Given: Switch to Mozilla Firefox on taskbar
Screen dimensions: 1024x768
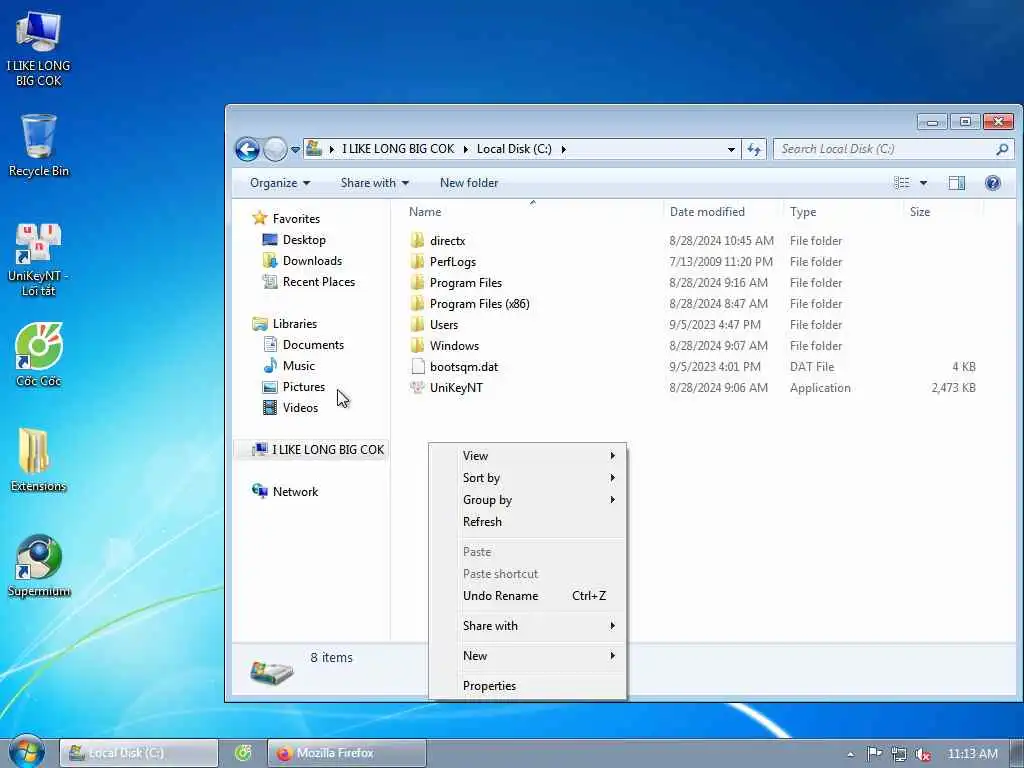Looking at the screenshot, I should pyautogui.click(x=347, y=753).
